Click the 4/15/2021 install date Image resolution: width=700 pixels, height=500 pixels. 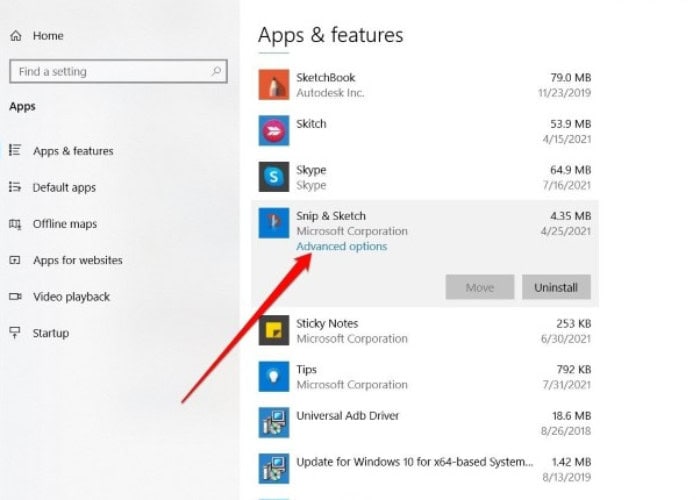(x=567, y=139)
